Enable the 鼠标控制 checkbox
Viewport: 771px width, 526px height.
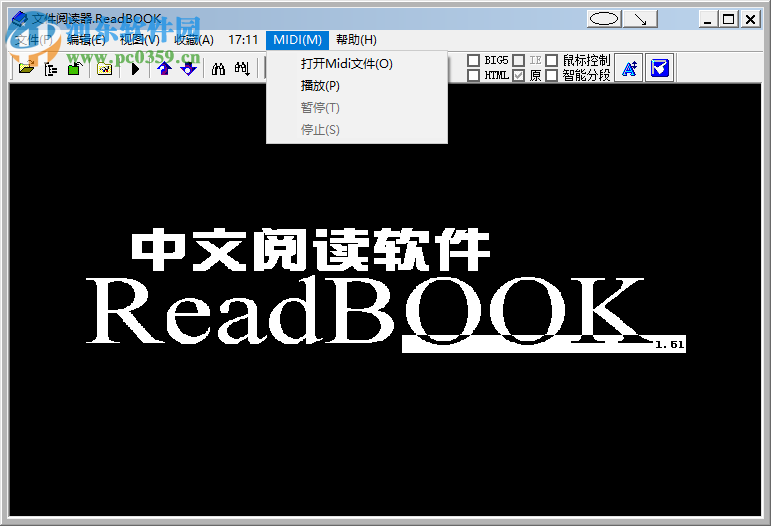552,60
